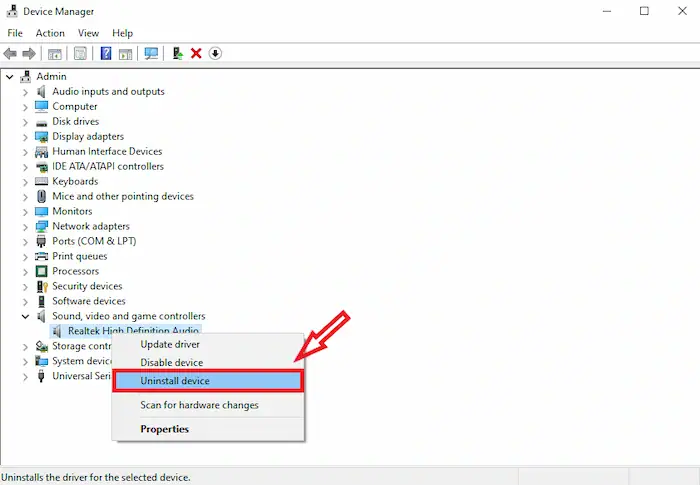Select Update driver in the context menu
The image size is (700, 485).
coord(171,345)
